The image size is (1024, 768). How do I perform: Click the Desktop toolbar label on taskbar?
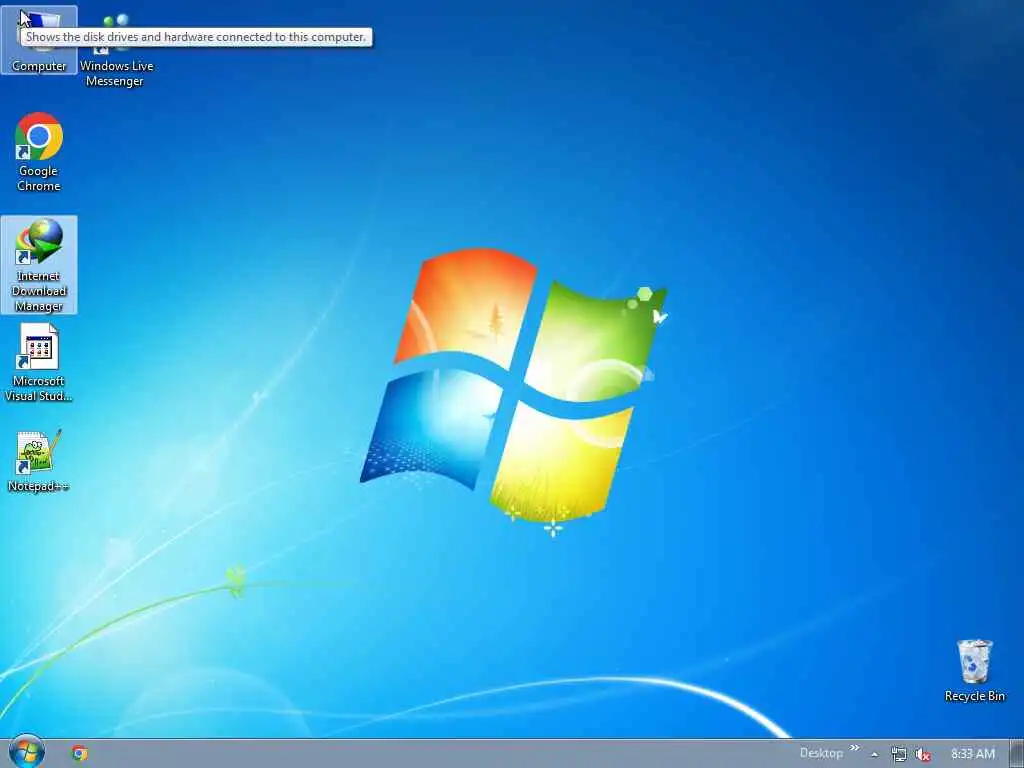point(821,753)
